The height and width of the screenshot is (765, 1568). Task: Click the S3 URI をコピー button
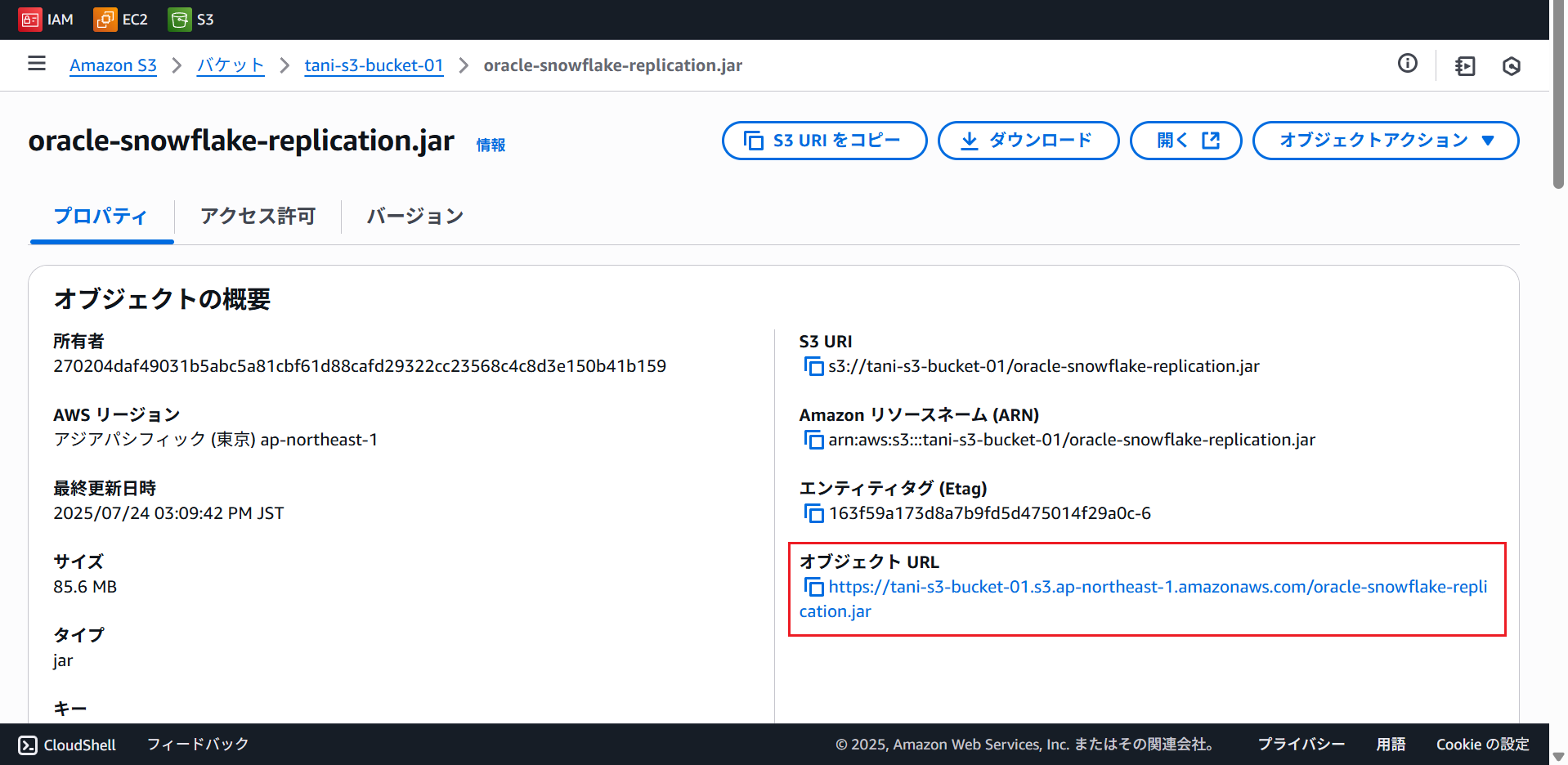click(x=824, y=141)
